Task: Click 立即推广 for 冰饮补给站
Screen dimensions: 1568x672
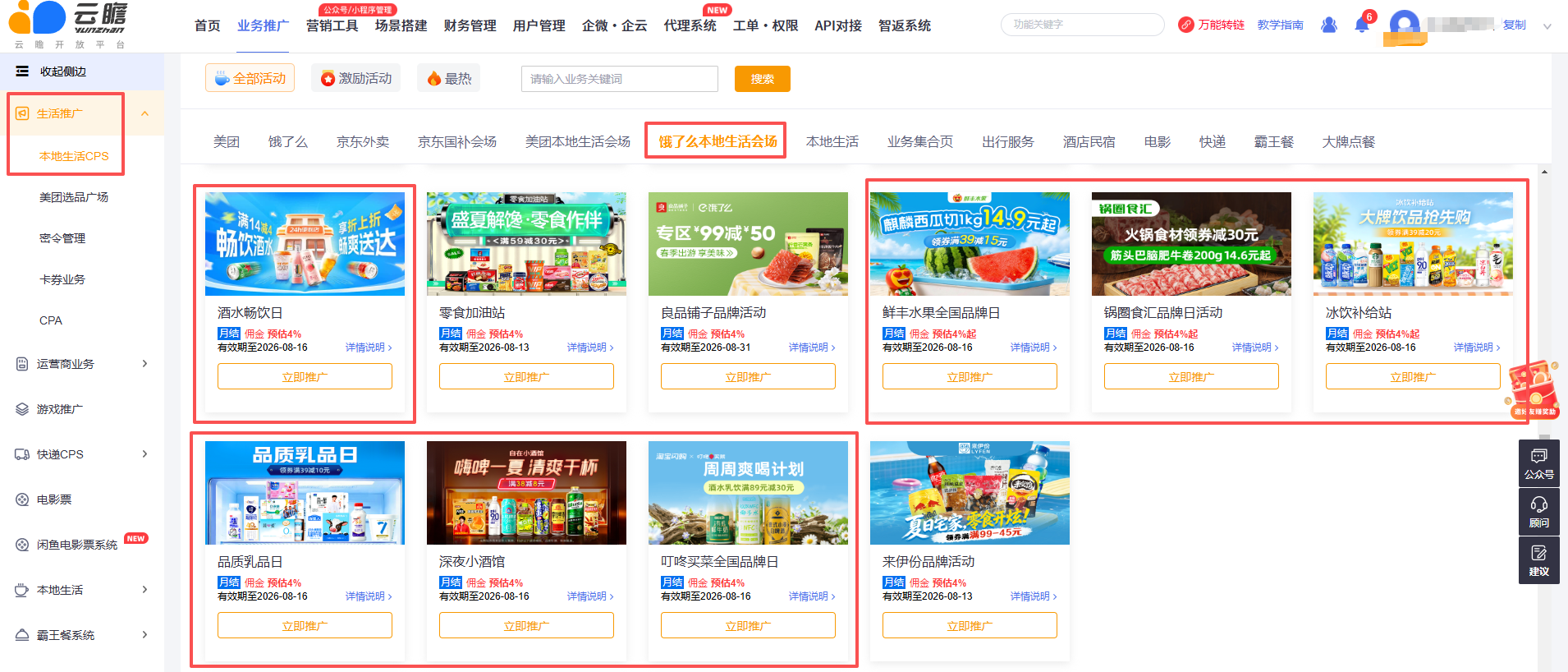Action: click(1413, 376)
